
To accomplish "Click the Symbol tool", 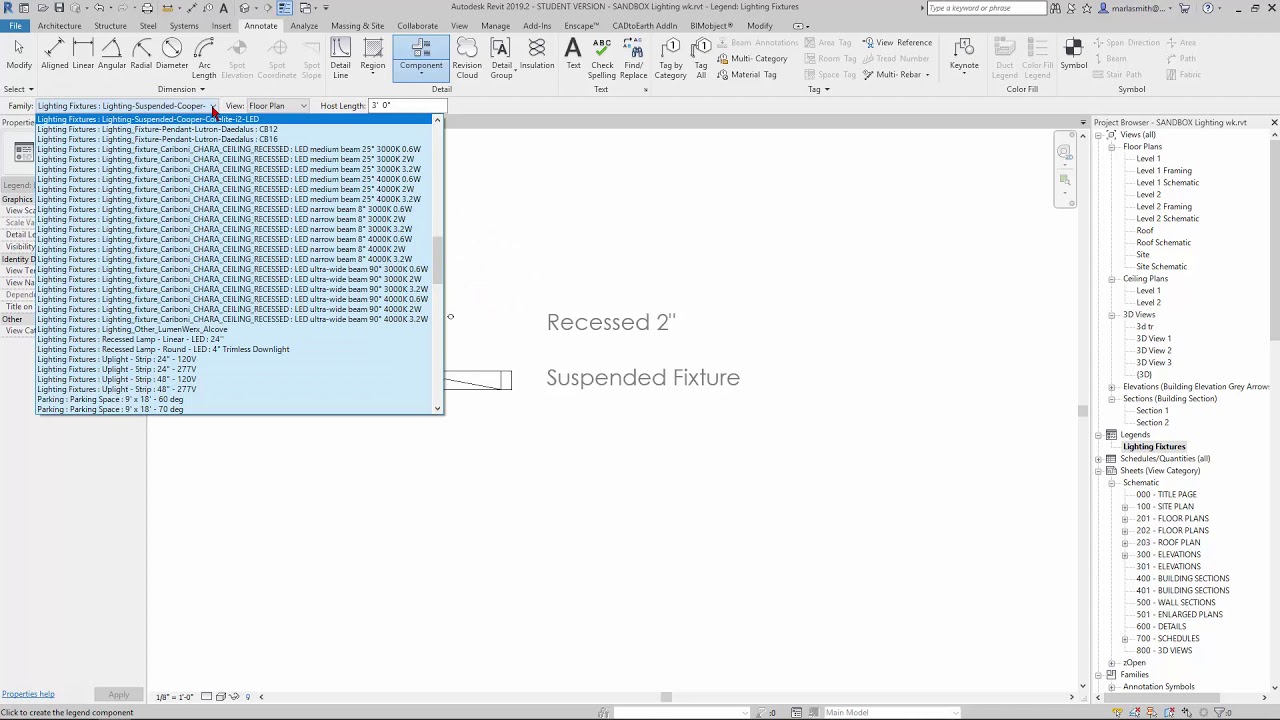I will click(1074, 54).
